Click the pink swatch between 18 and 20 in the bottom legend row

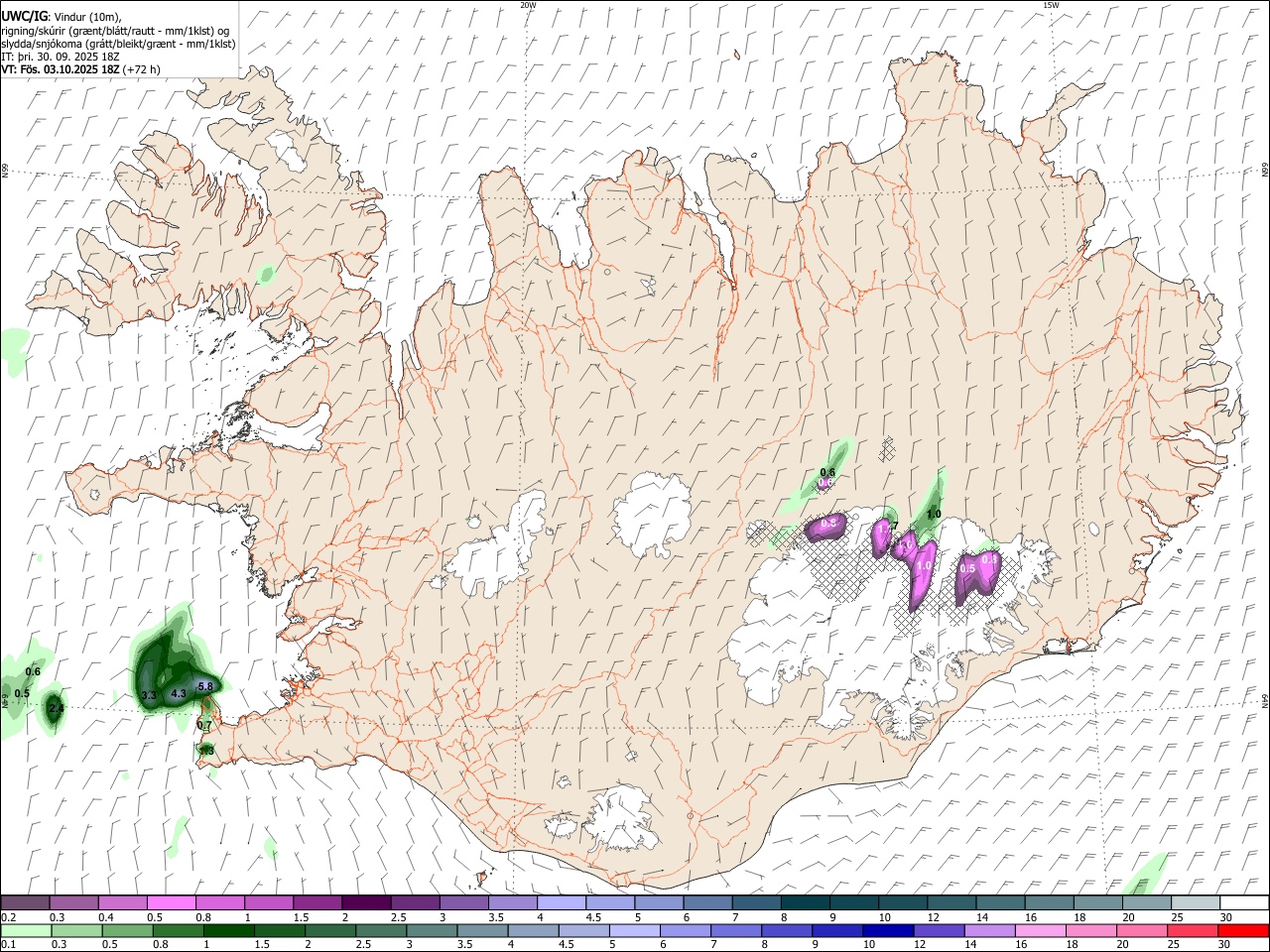(1091, 930)
